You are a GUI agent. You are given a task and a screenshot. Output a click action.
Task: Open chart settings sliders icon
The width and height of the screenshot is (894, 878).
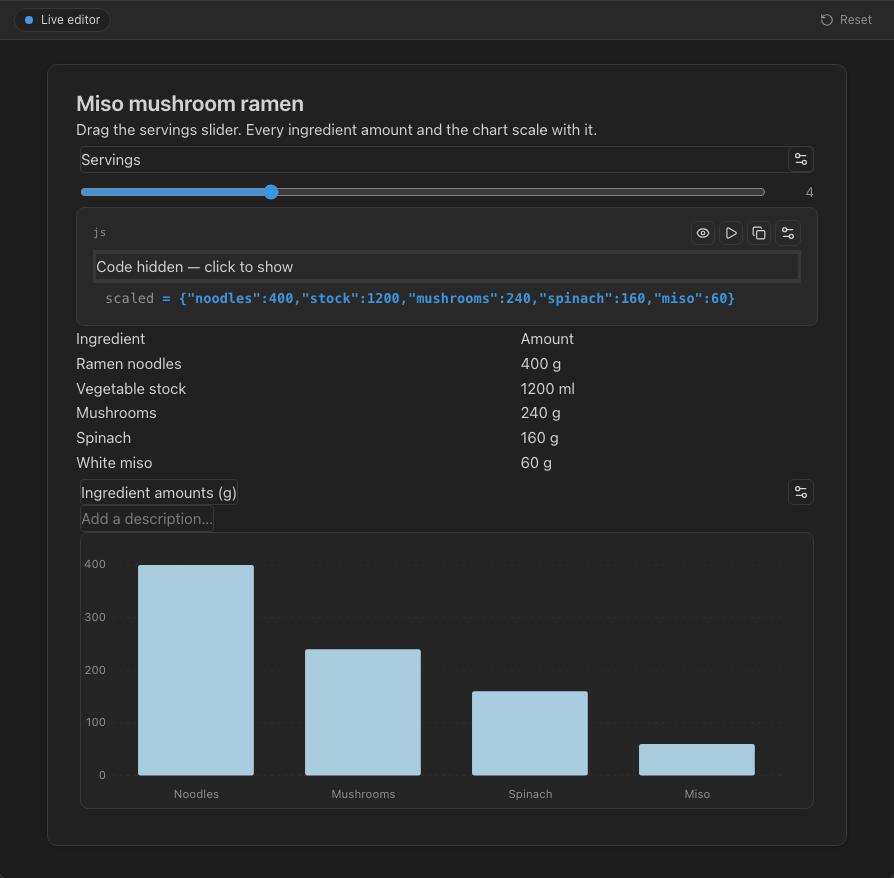pyautogui.click(x=800, y=492)
